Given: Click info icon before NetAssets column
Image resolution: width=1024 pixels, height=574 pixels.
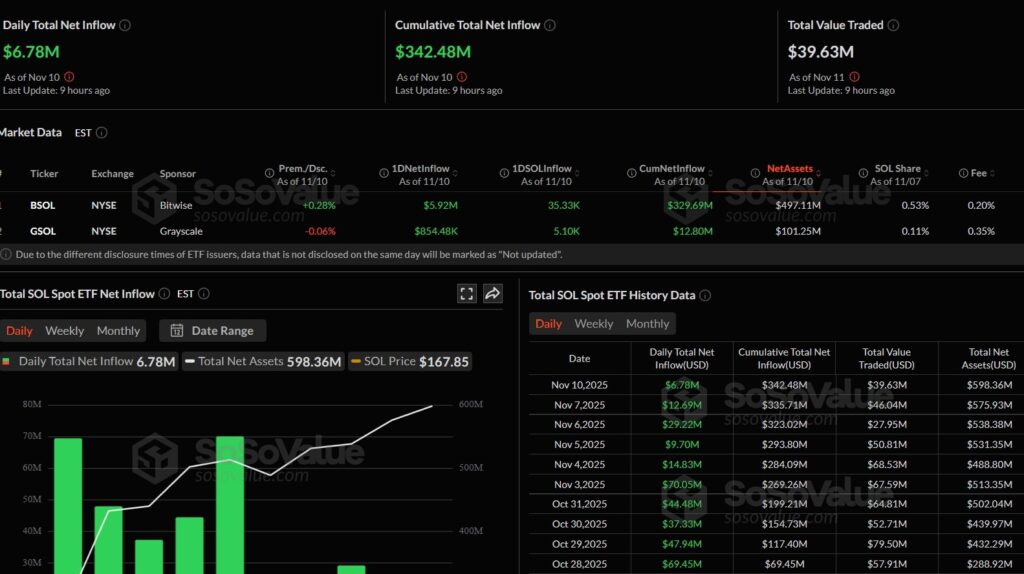Looking at the screenshot, I should [755, 173].
